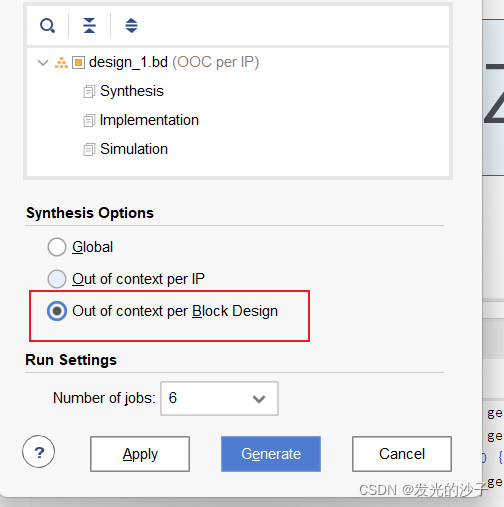Select the Simulation tree item

134,149
